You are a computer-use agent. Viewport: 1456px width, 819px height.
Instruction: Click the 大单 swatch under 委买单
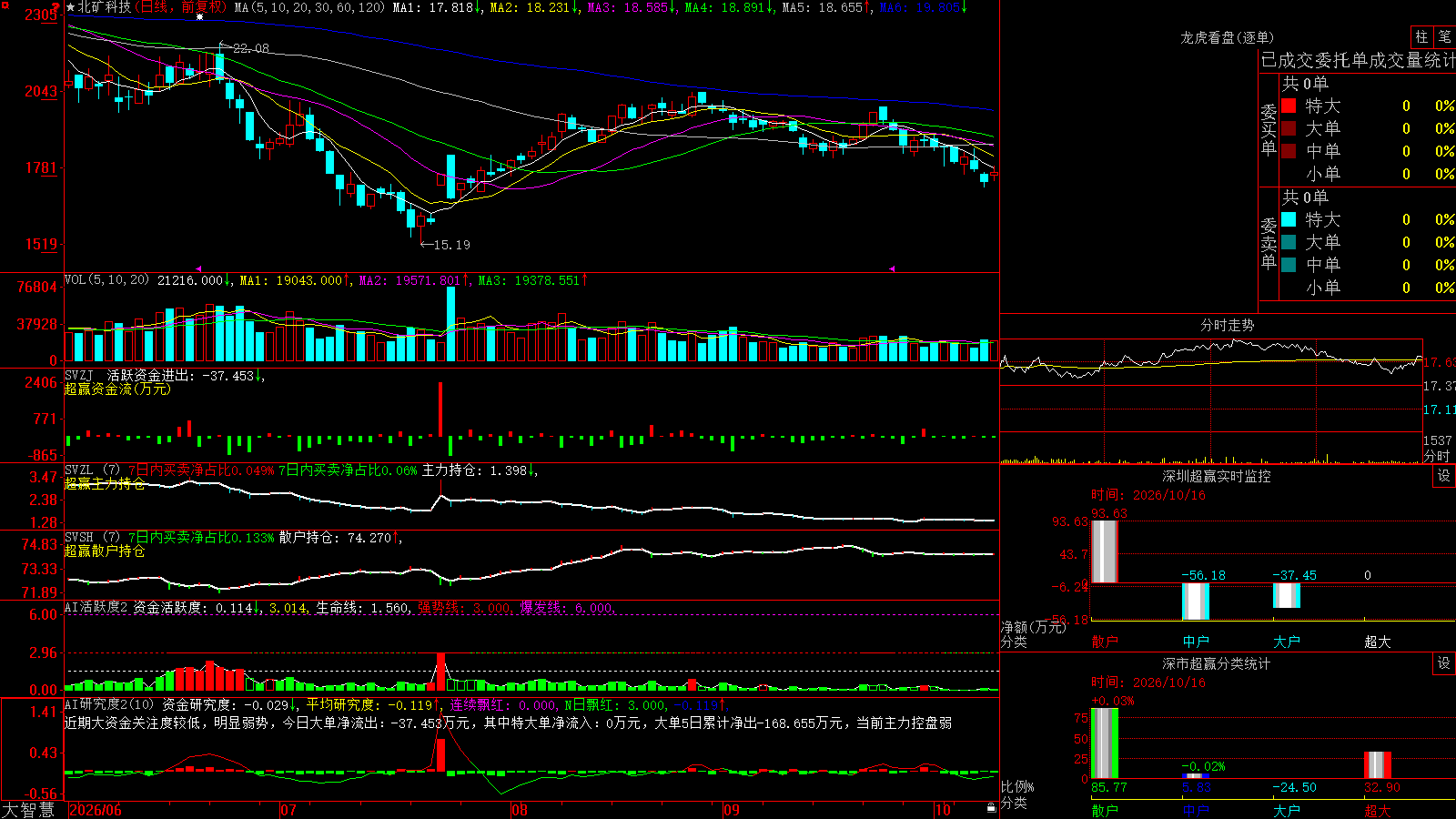coord(1289,128)
